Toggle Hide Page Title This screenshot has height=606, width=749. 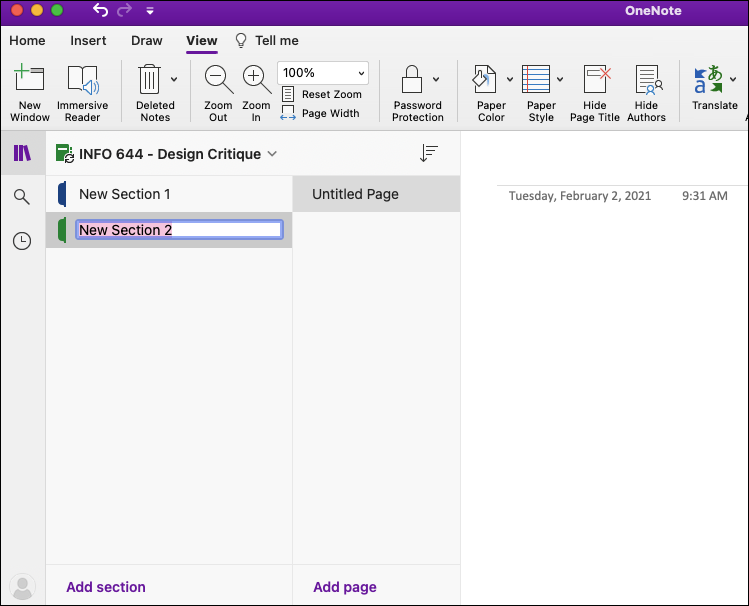click(595, 93)
